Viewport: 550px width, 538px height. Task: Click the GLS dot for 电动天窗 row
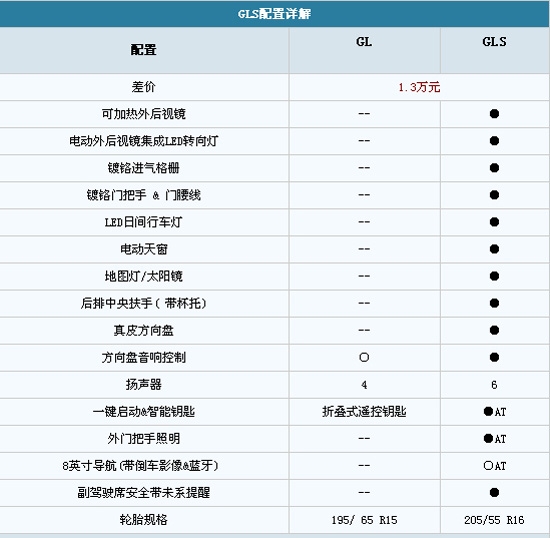coord(494,249)
